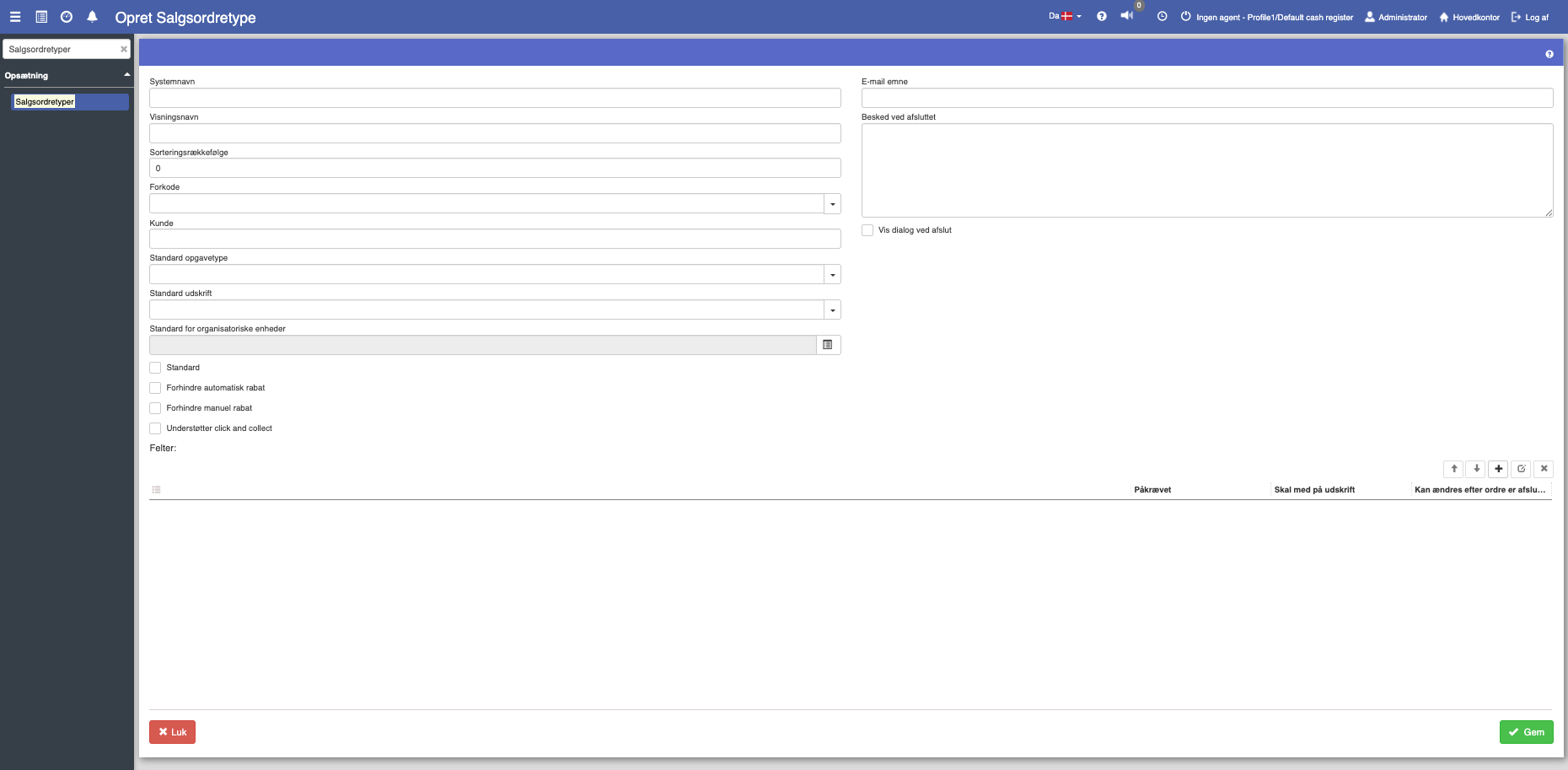Open the form panel help icon
The image size is (1568, 770).
[x=1549, y=54]
